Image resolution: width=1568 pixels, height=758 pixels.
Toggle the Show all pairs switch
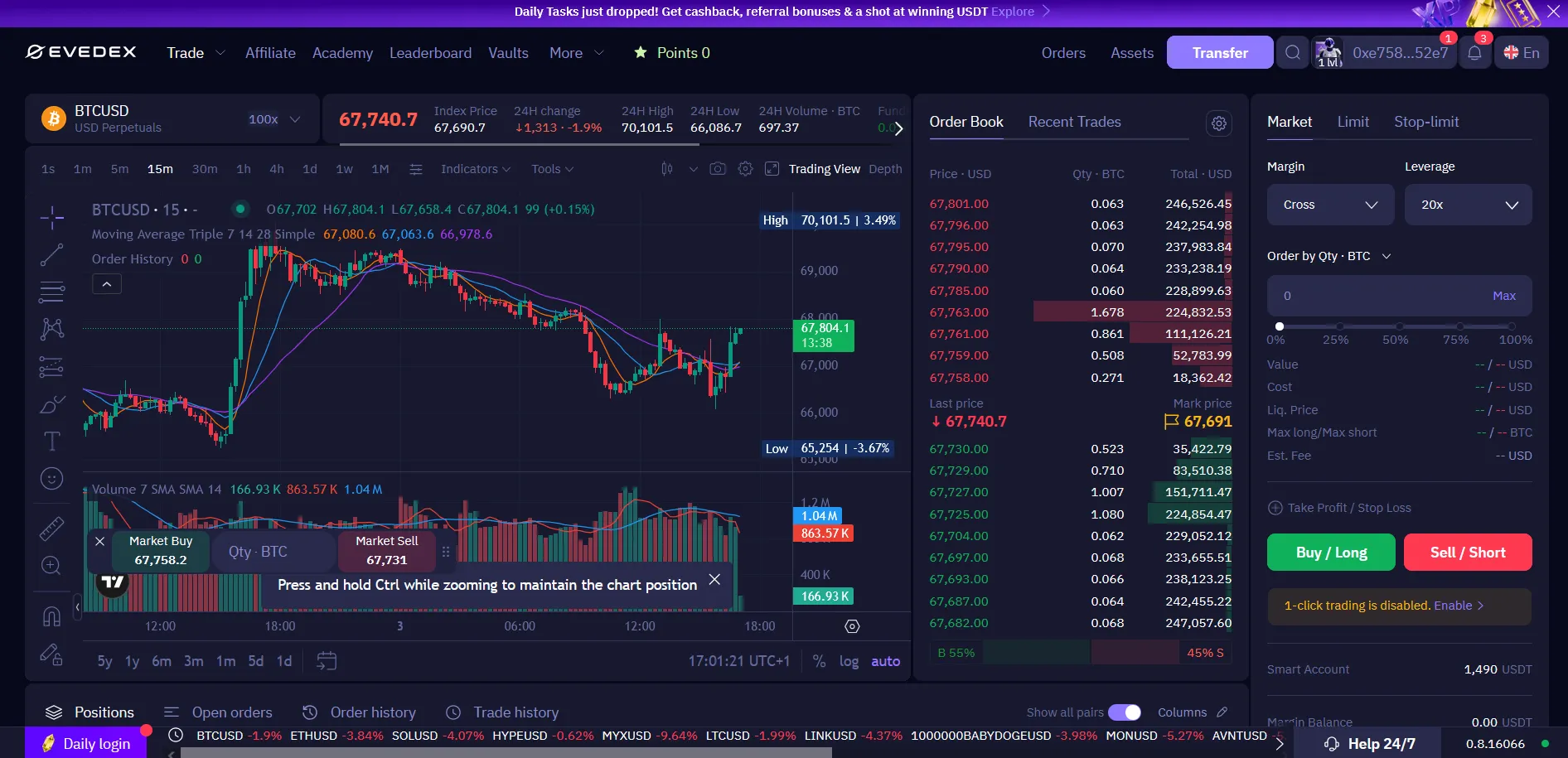click(x=1125, y=712)
